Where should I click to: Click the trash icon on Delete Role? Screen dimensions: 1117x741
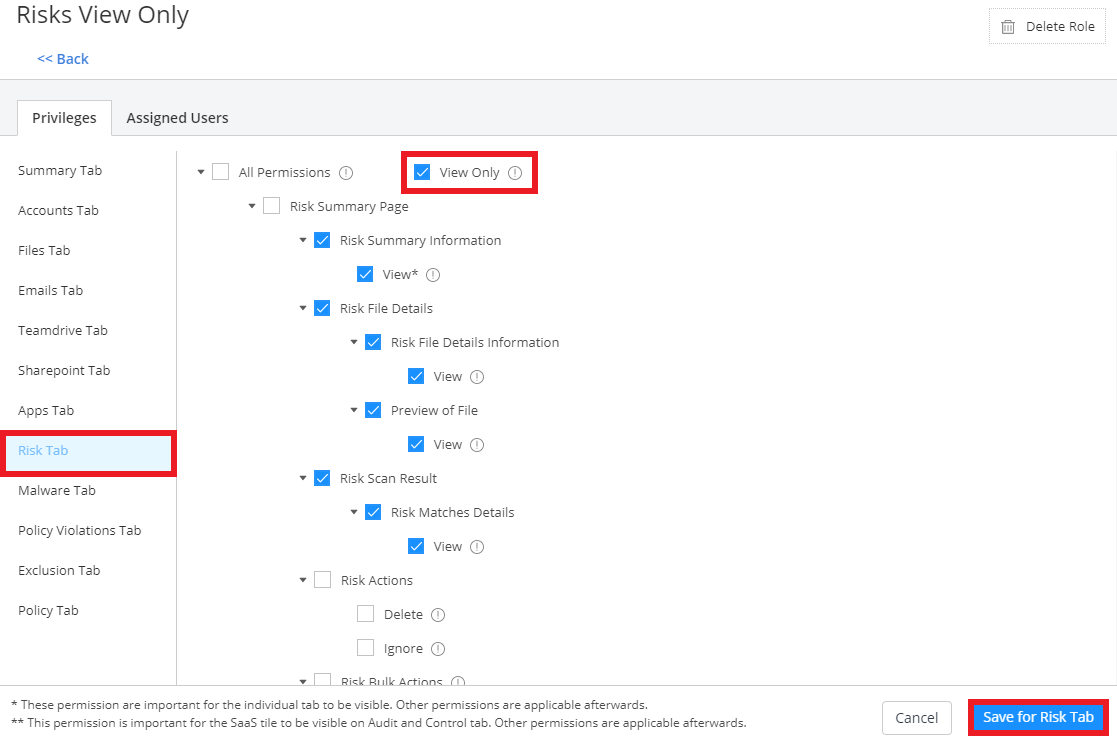coord(1008,27)
